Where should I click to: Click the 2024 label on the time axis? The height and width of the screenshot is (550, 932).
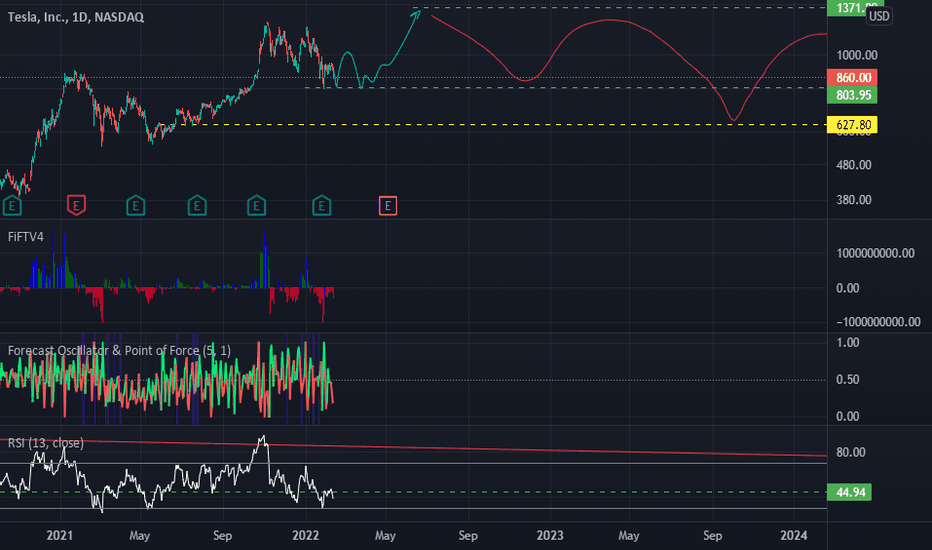point(794,536)
